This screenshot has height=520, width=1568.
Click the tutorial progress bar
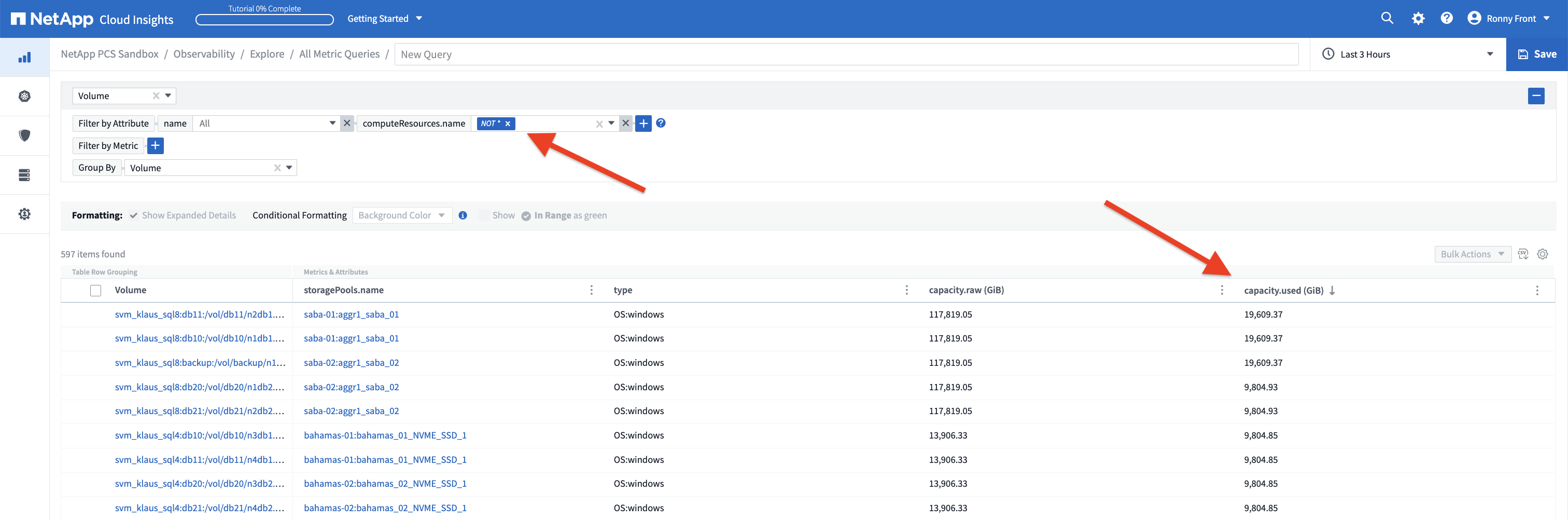click(x=264, y=20)
